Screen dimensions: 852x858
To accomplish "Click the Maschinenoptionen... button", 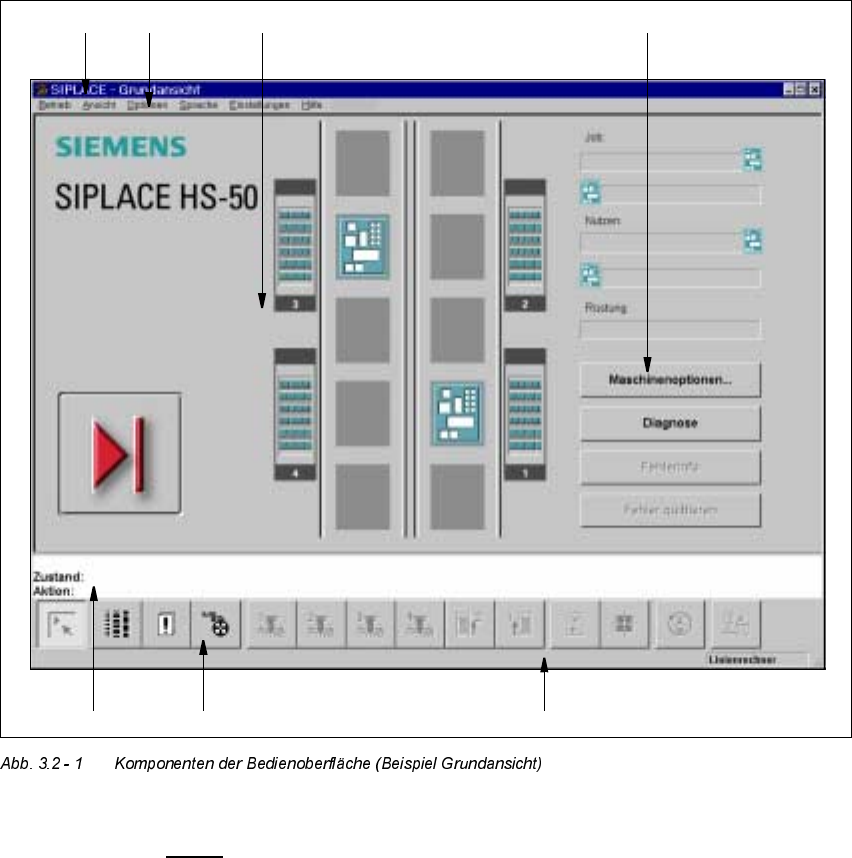I will tap(670, 380).
